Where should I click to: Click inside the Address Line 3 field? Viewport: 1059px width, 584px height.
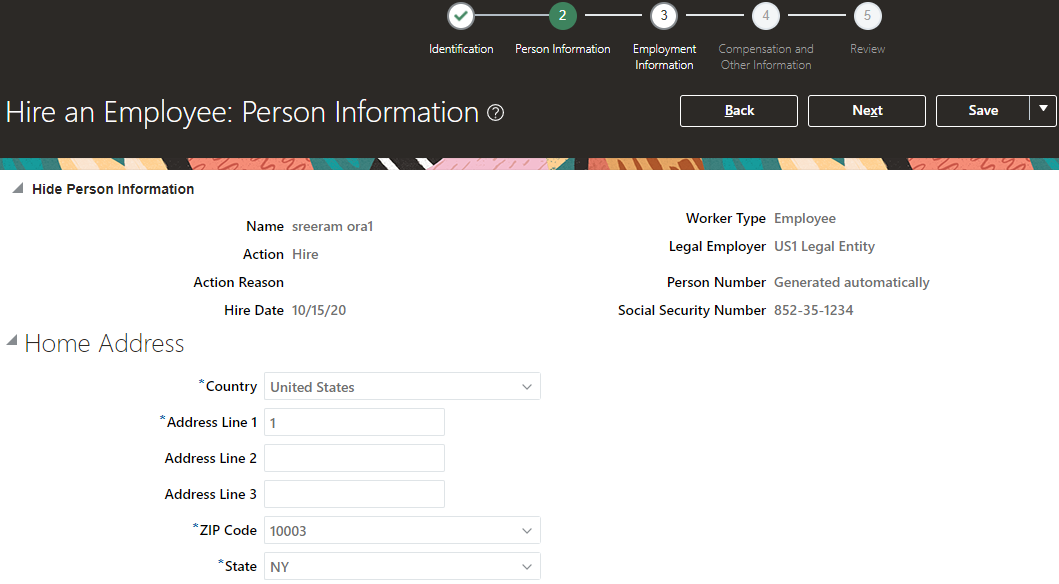(x=354, y=494)
